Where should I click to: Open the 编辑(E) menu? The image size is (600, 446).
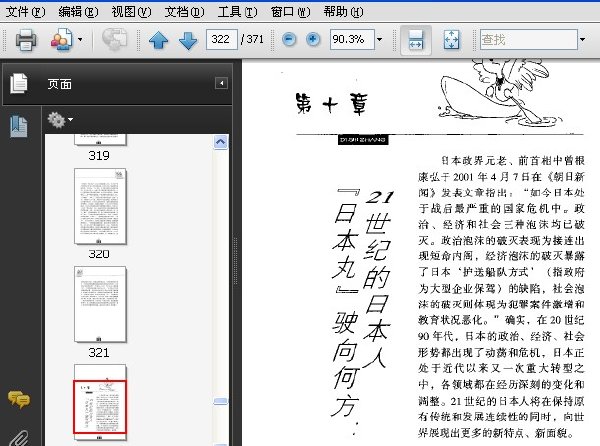pyautogui.click(x=78, y=12)
